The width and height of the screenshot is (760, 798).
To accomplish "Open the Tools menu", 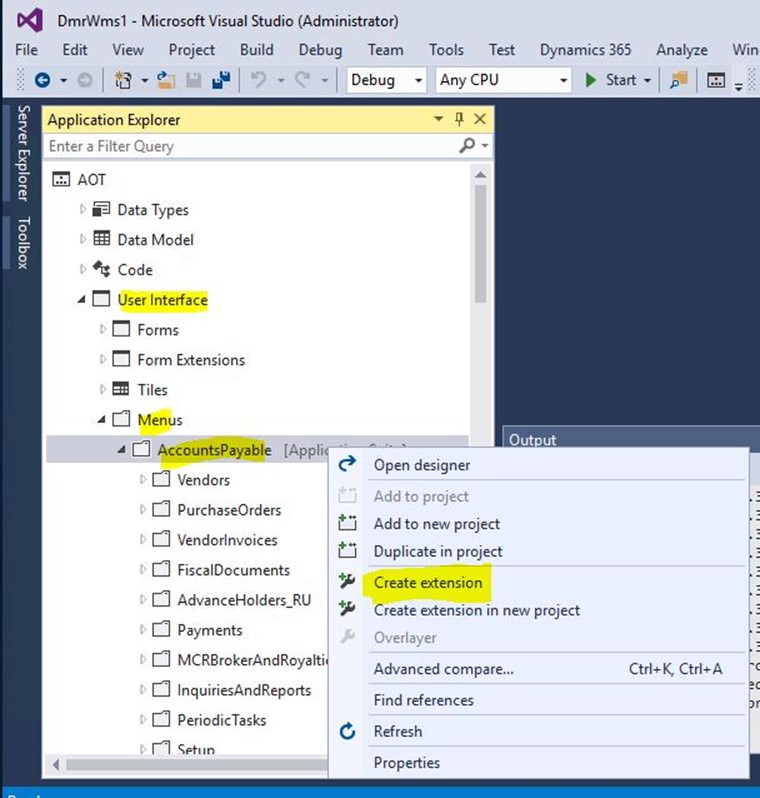I will click(x=446, y=50).
